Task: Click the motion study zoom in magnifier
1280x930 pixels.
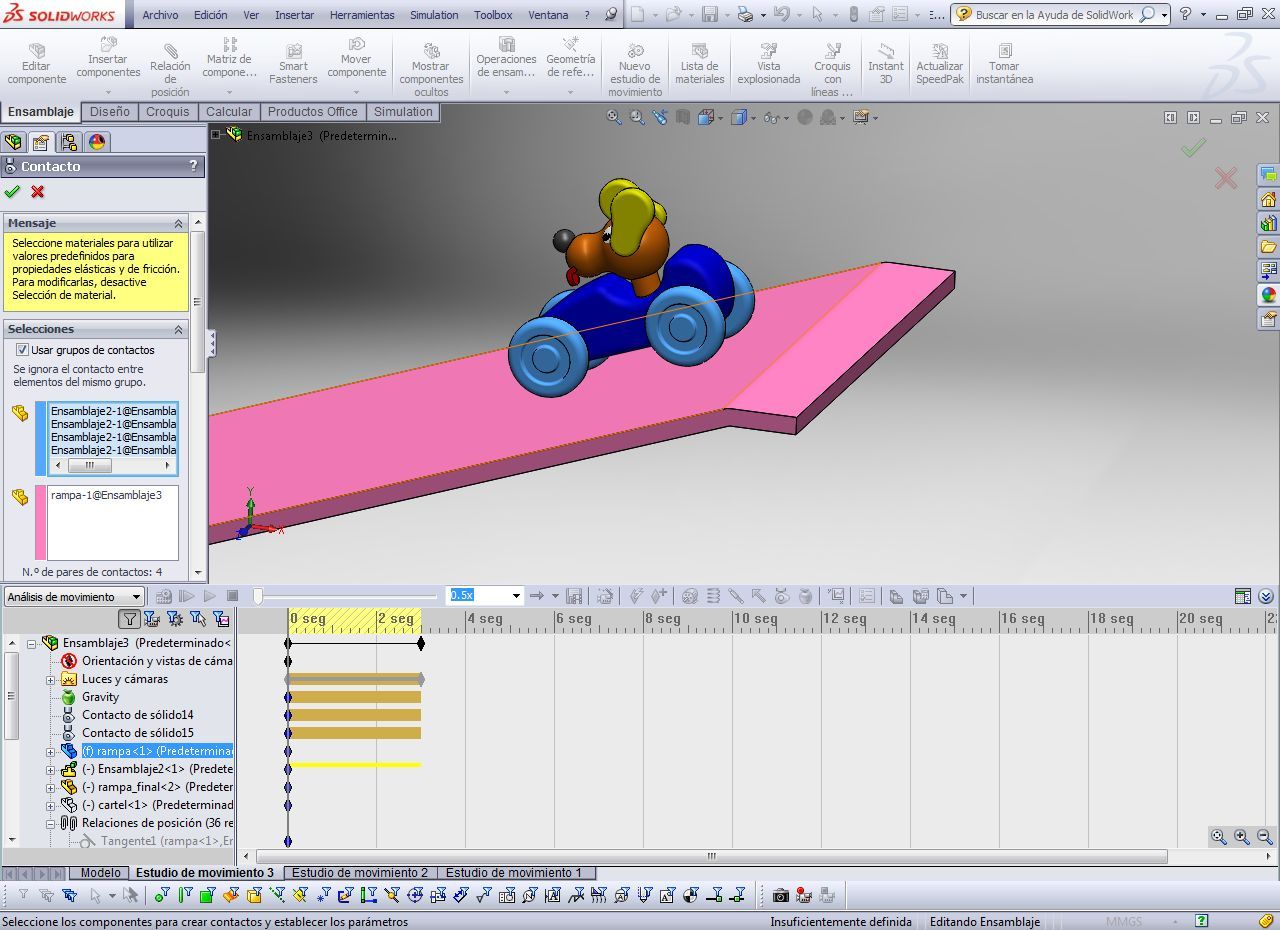Action: pyautogui.click(x=1242, y=837)
